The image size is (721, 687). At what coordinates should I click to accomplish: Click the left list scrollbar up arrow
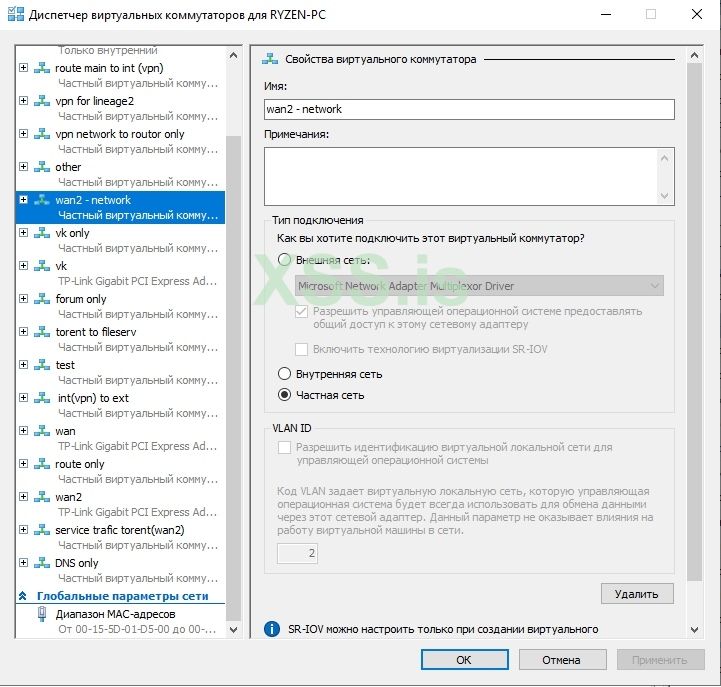pyautogui.click(x=234, y=55)
